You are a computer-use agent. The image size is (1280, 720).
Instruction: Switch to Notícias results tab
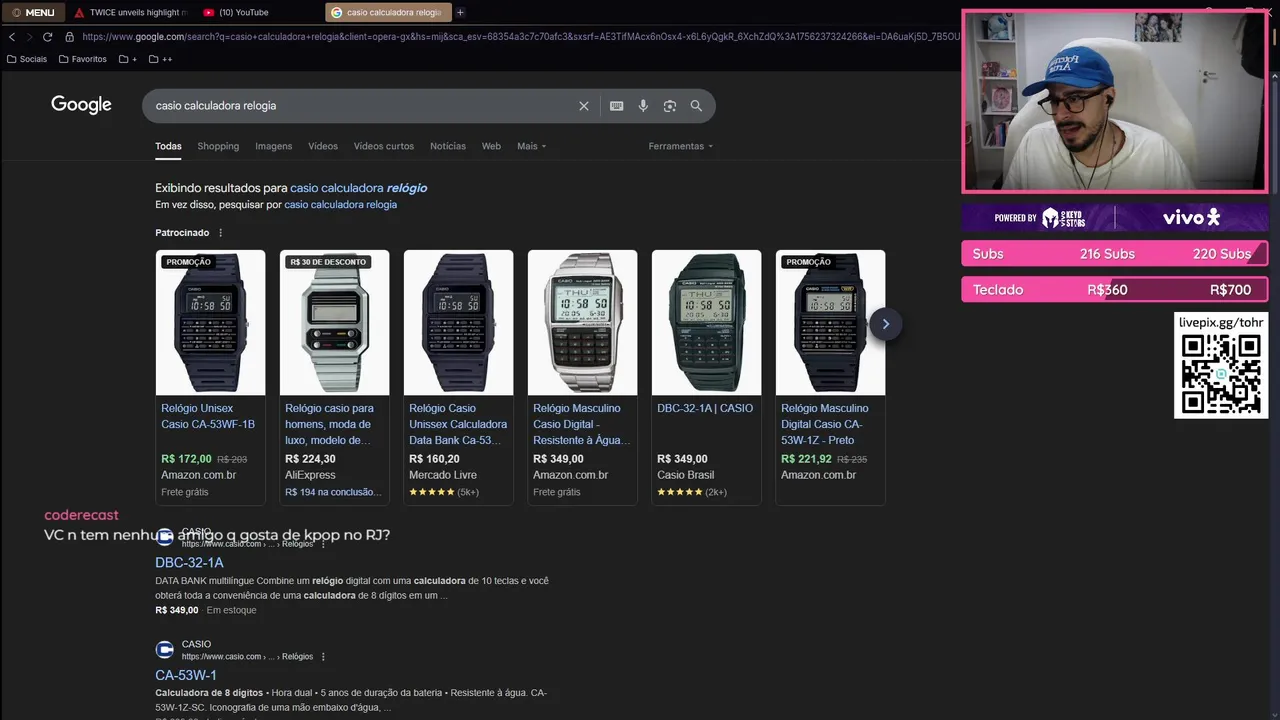click(x=448, y=146)
